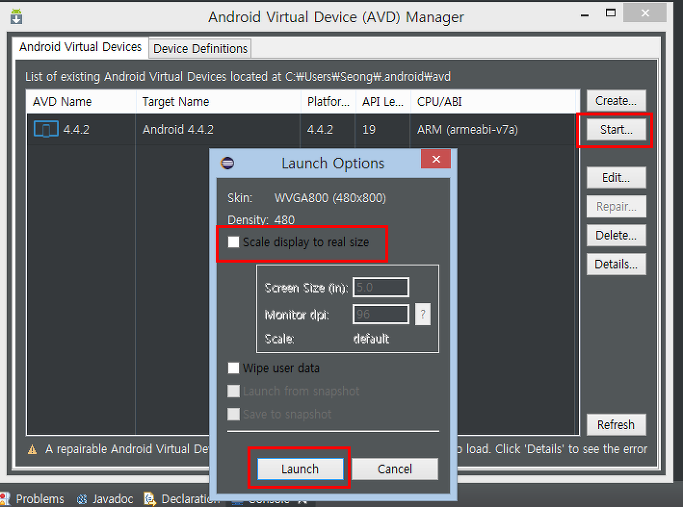Minimize the AVD Manager window
This screenshot has width=683, height=507.
tap(585, 15)
